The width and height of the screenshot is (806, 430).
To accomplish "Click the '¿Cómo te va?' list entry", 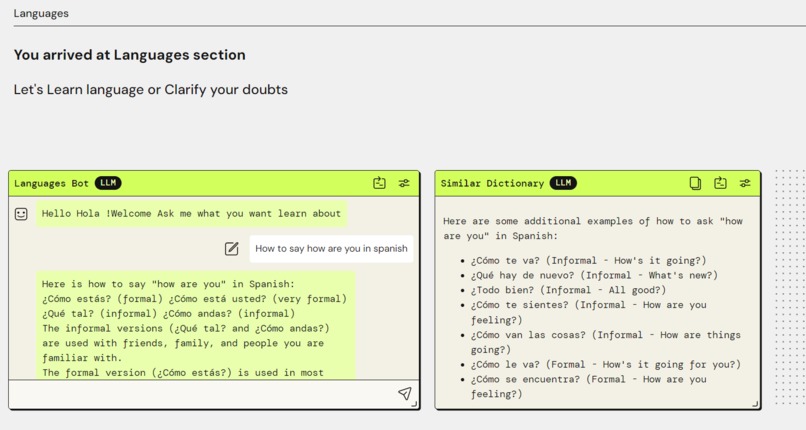I will [x=589, y=260].
